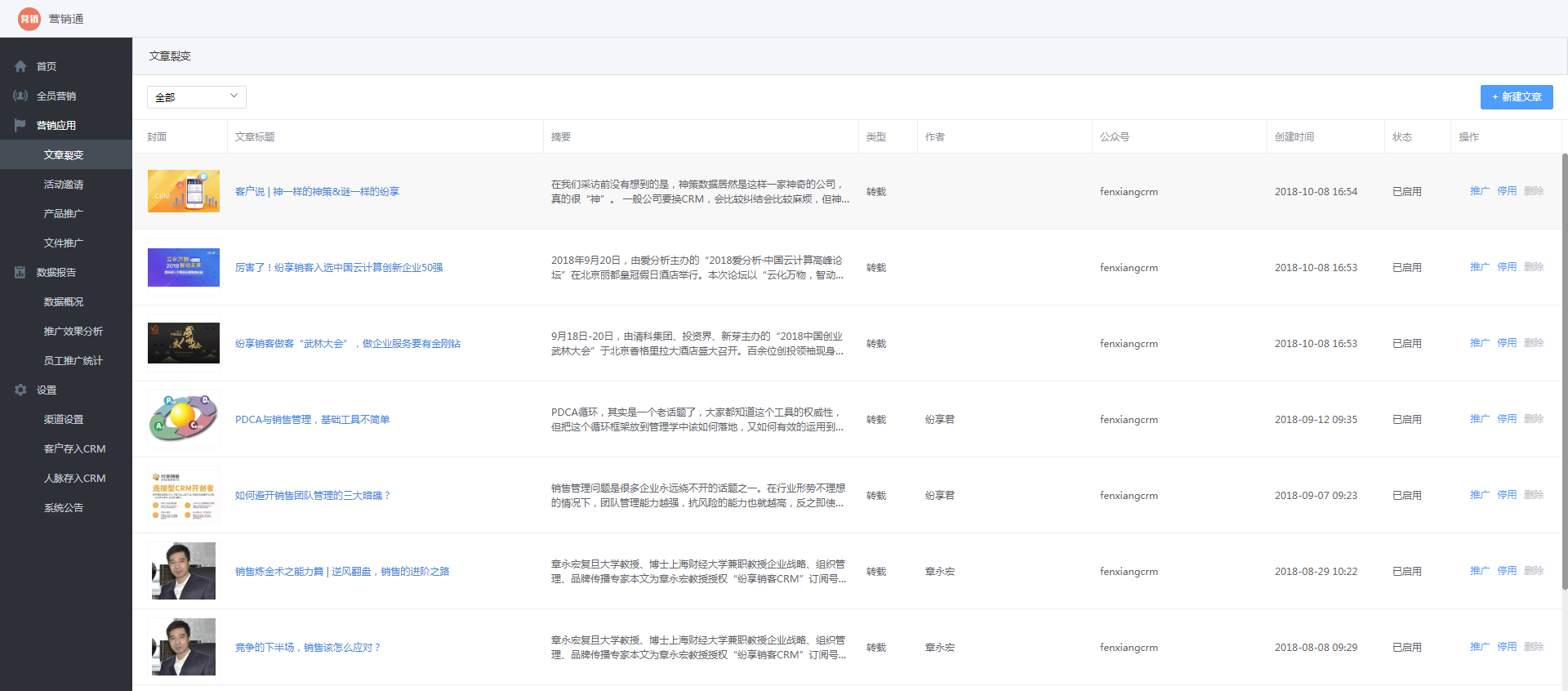Click 推广 for 武林大会 article row
The width and height of the screenshot is (1568, 691).
[x=1480, y=342]
